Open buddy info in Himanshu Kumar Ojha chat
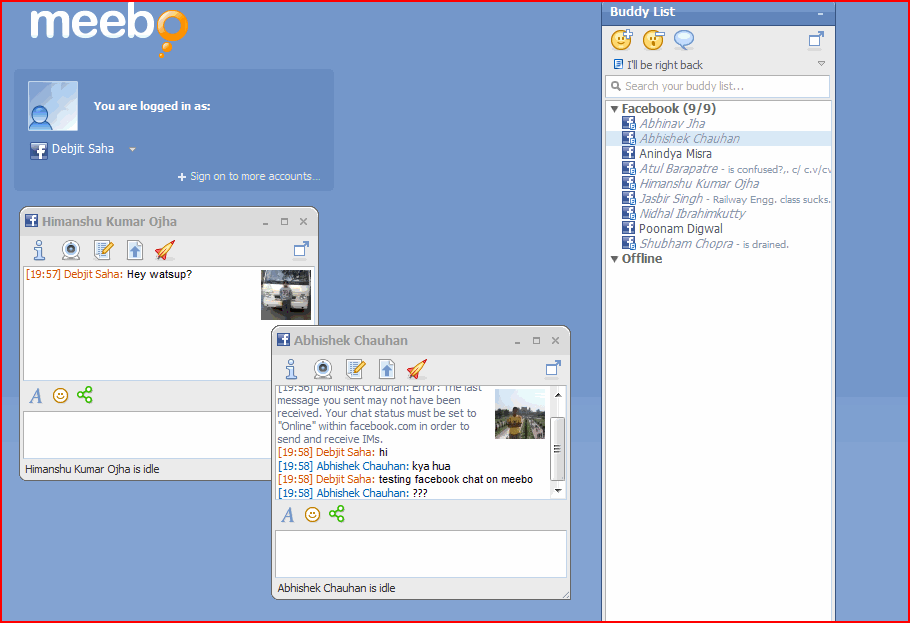Image resolution: width=910 pixels, height=623 pixels. click(x=39, y=250)
